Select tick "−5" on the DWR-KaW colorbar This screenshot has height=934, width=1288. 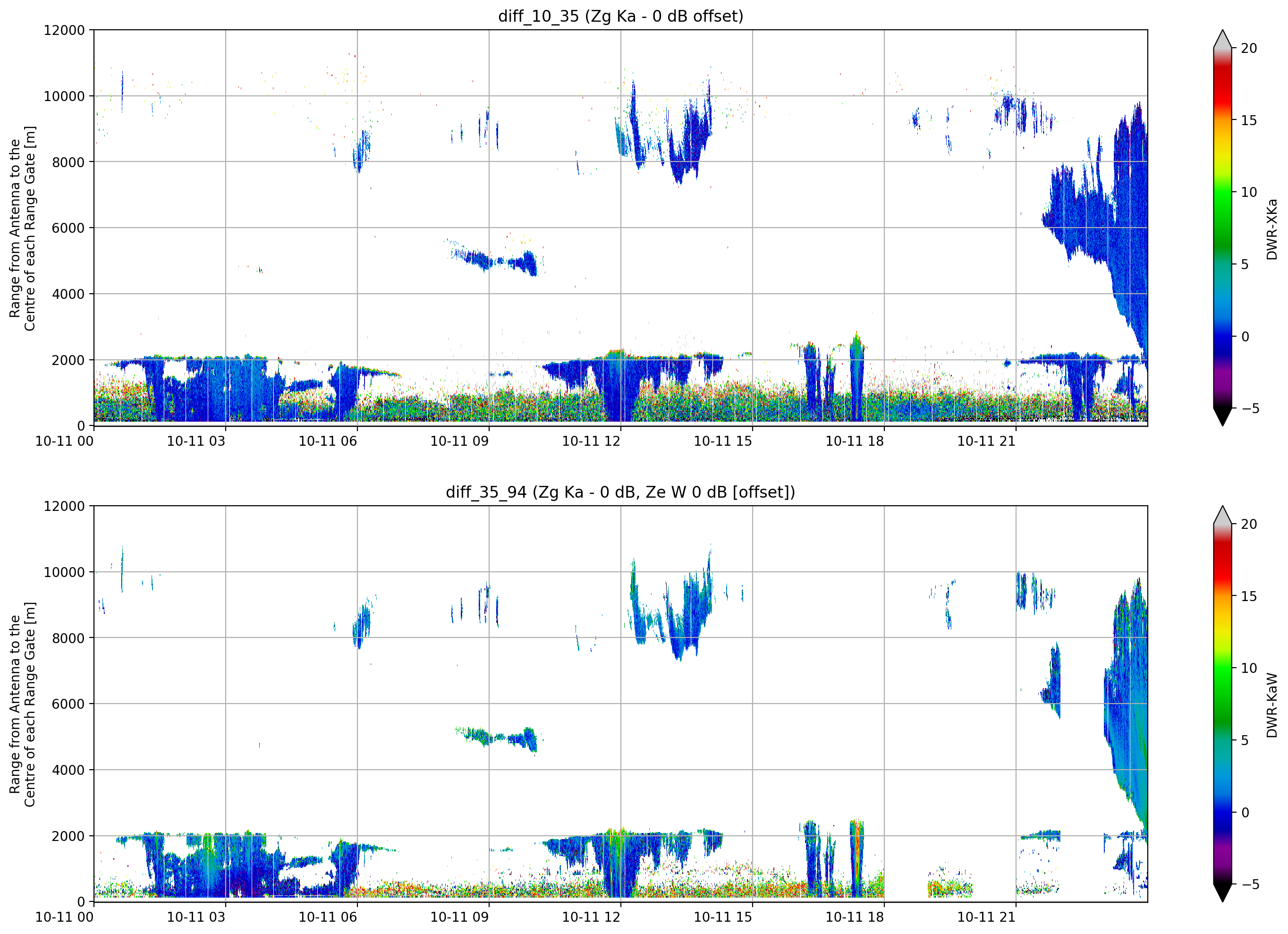coord(1250,884)
